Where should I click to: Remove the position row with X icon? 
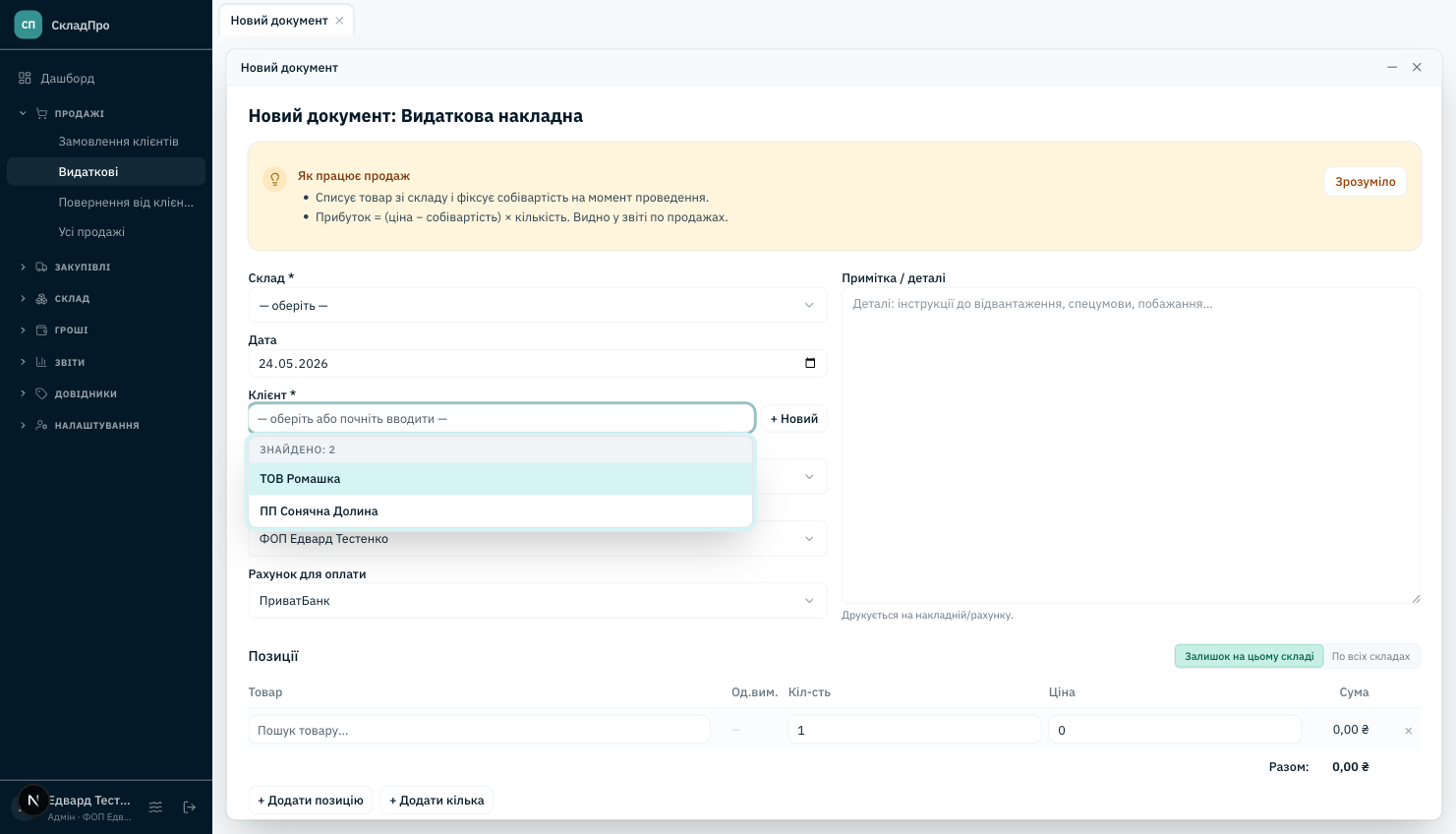pyautogui.click(x=1409, y=731)
